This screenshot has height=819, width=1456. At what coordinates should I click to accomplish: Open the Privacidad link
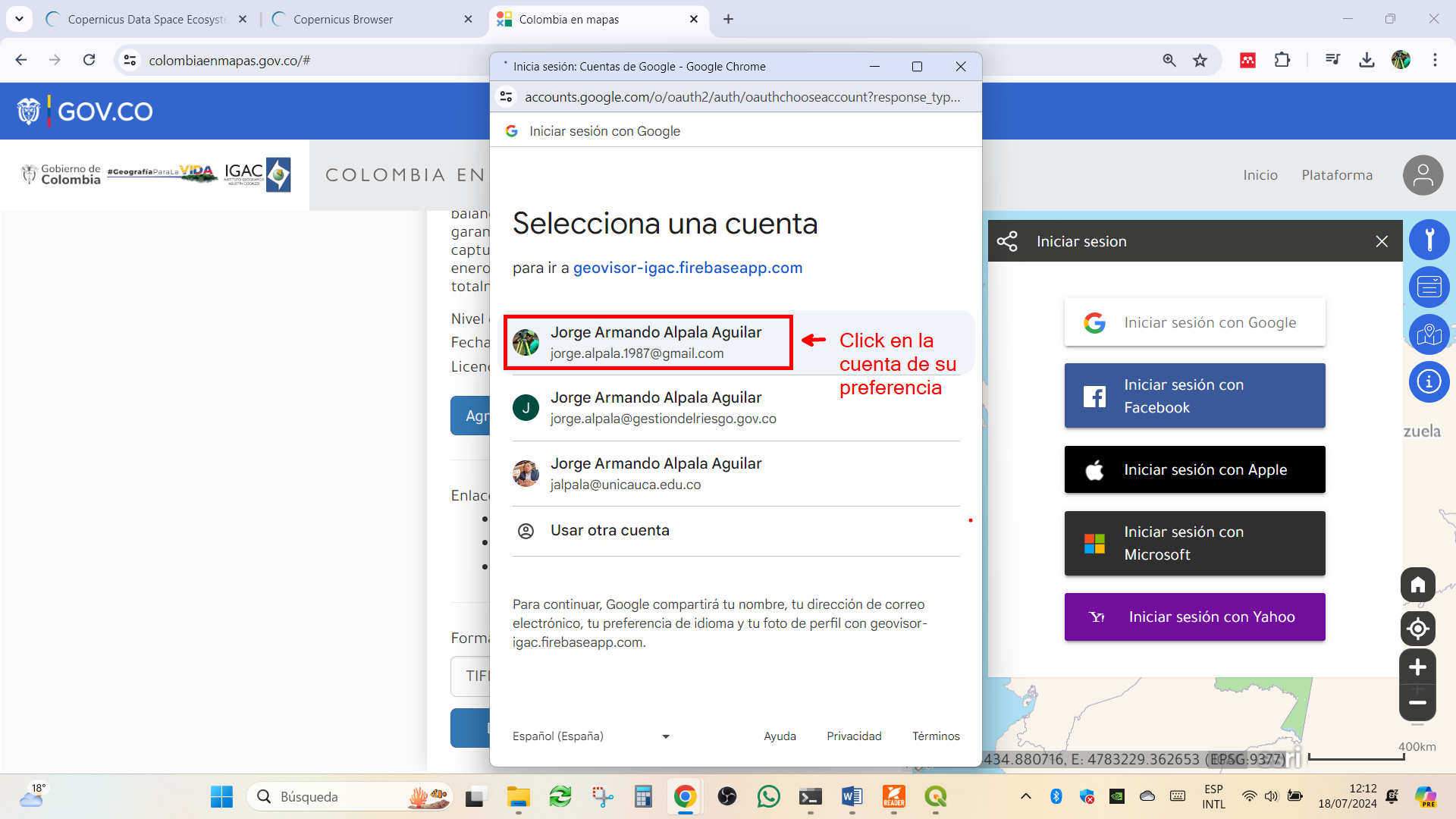click(854, 736)
